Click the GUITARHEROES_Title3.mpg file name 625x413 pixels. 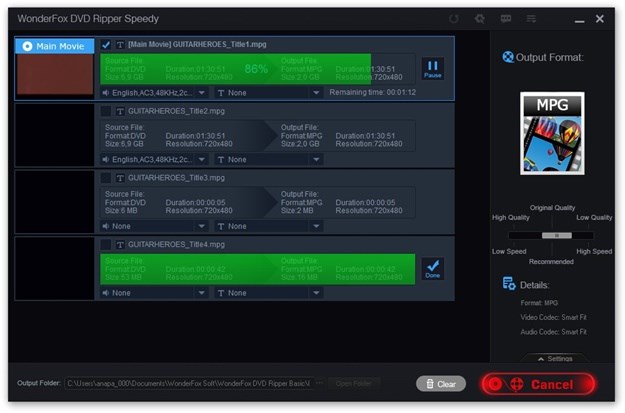point(176,178)
